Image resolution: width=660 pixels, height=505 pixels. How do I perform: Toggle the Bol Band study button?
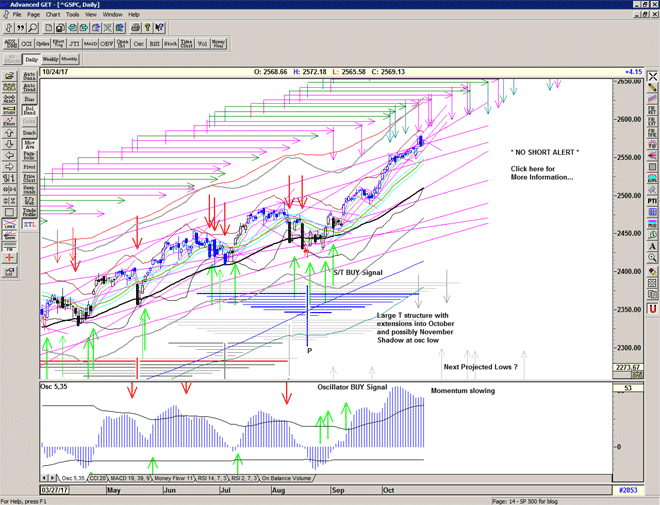coord(28,109)
